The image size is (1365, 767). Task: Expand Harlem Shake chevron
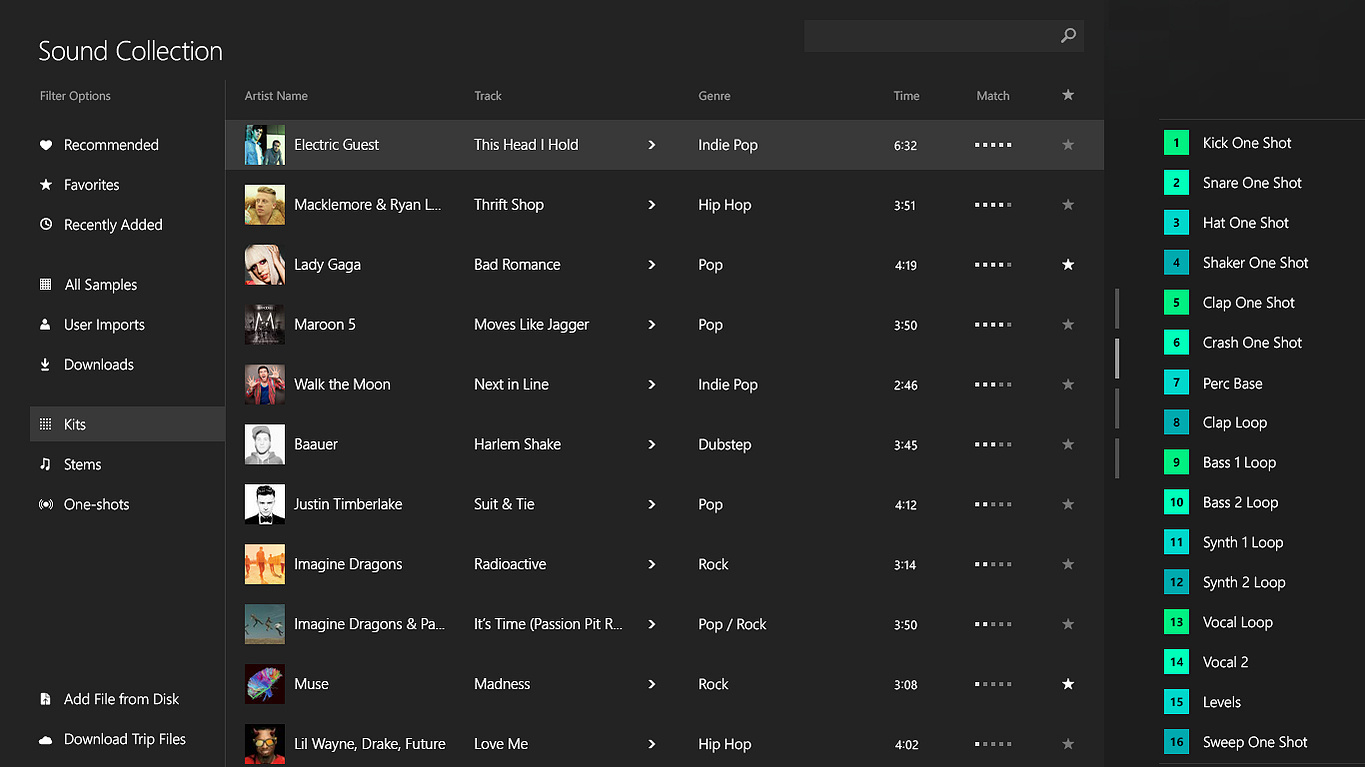point(652,445)
